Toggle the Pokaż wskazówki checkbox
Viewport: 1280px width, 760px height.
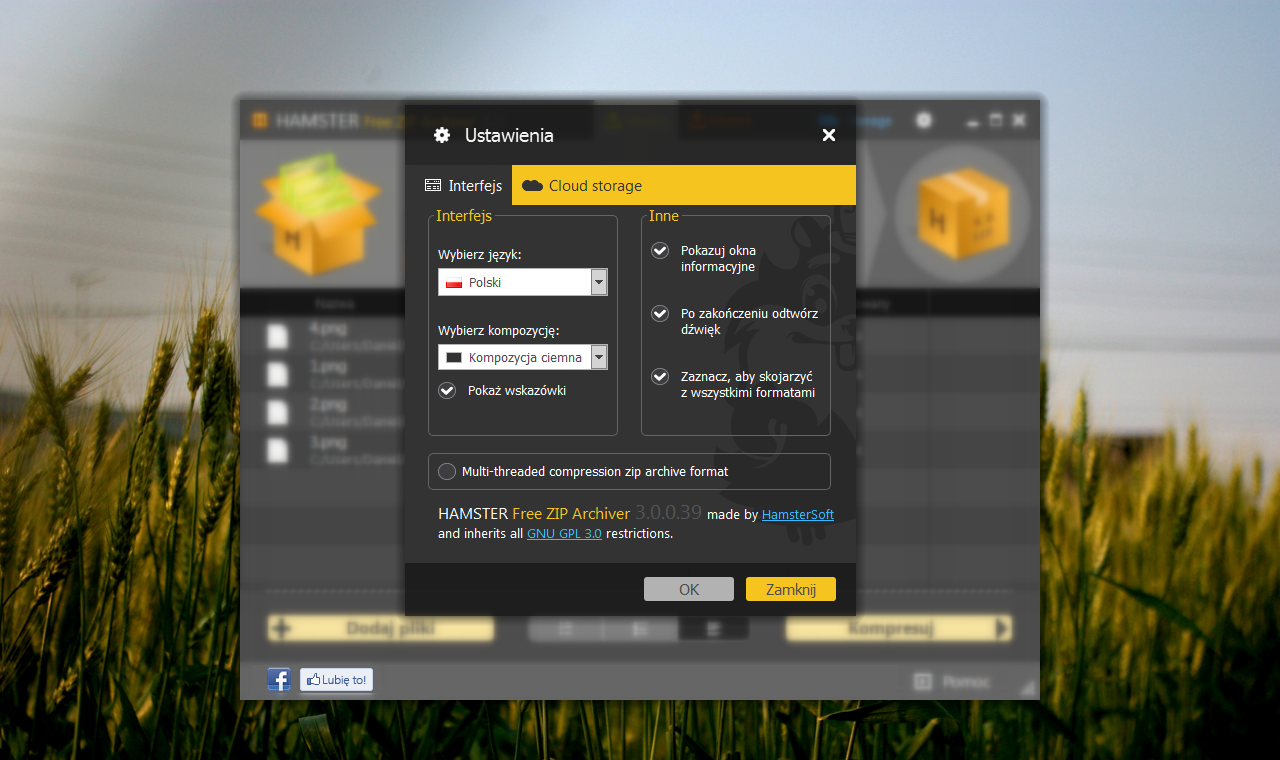pos(447,390)
